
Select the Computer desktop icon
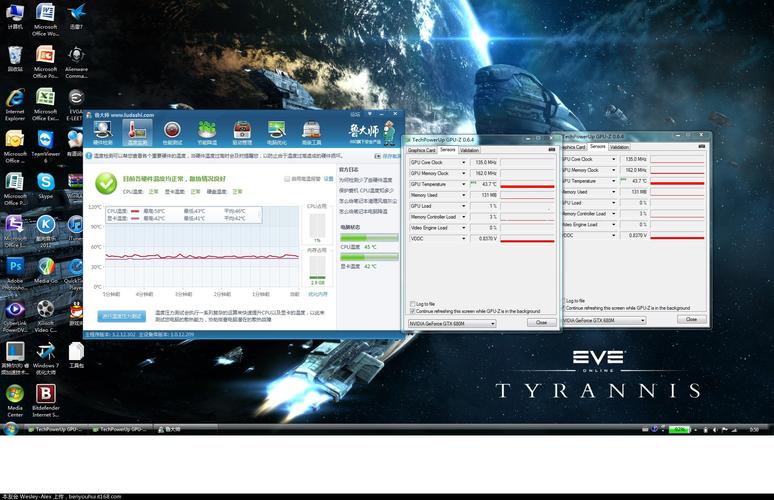click(15, 16)
